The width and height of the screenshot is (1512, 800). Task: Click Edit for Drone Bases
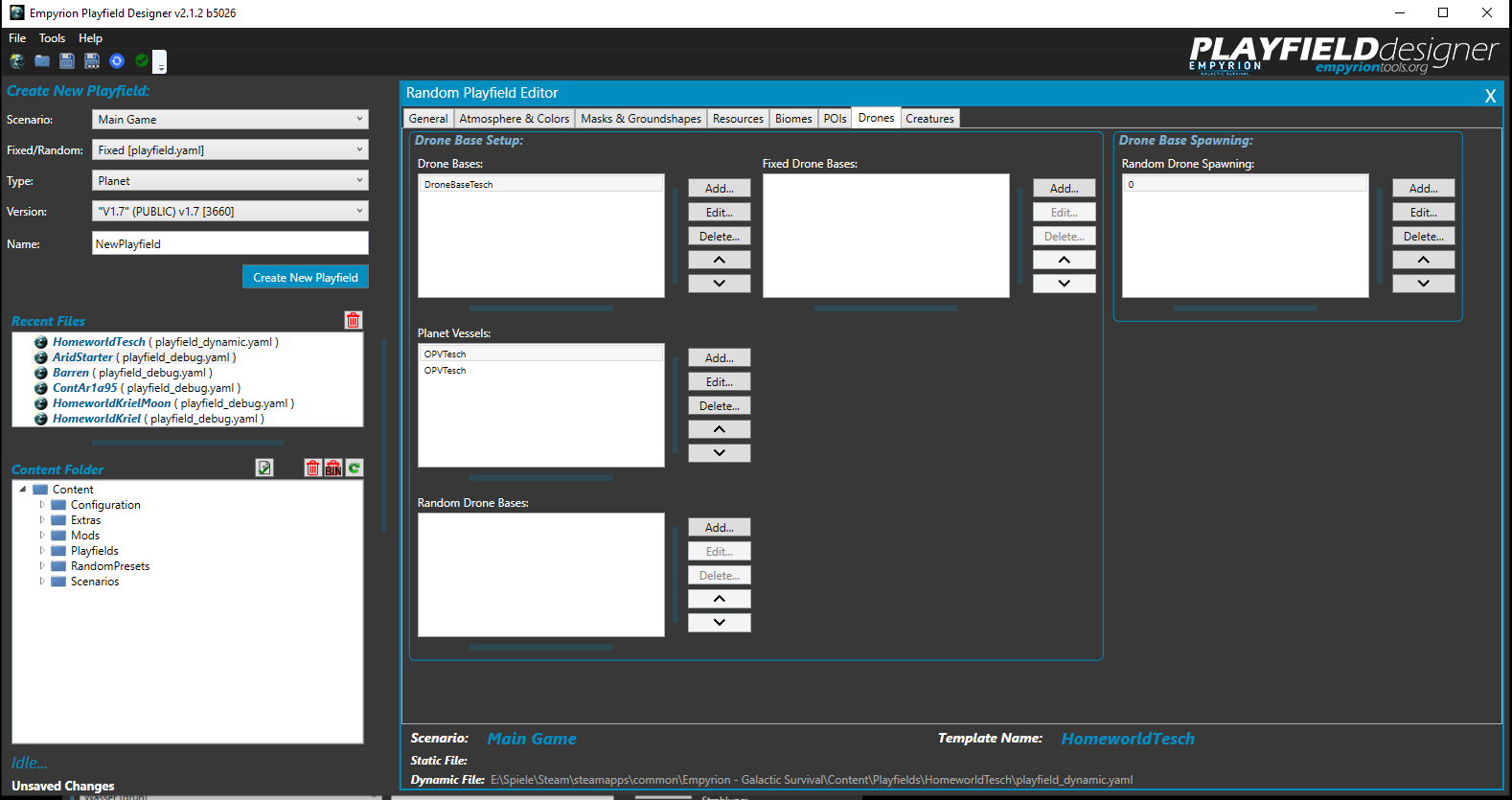click(x=720, y=213)
